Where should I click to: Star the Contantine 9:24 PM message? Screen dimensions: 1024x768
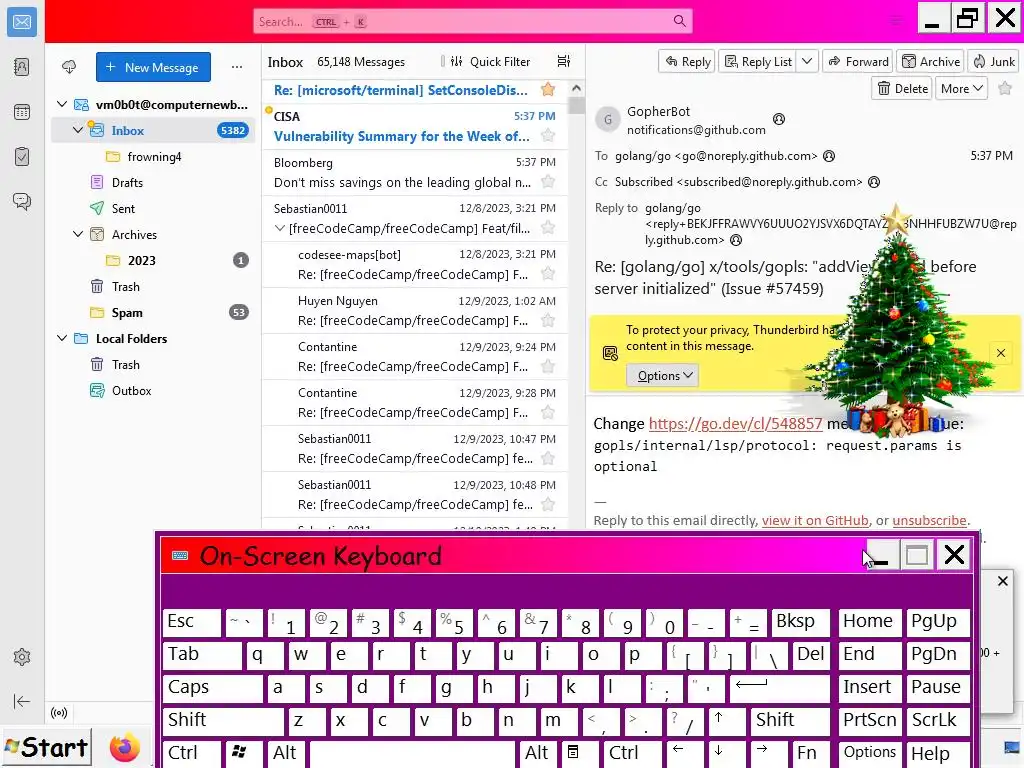pyautogui.click(x=548, y=366)
